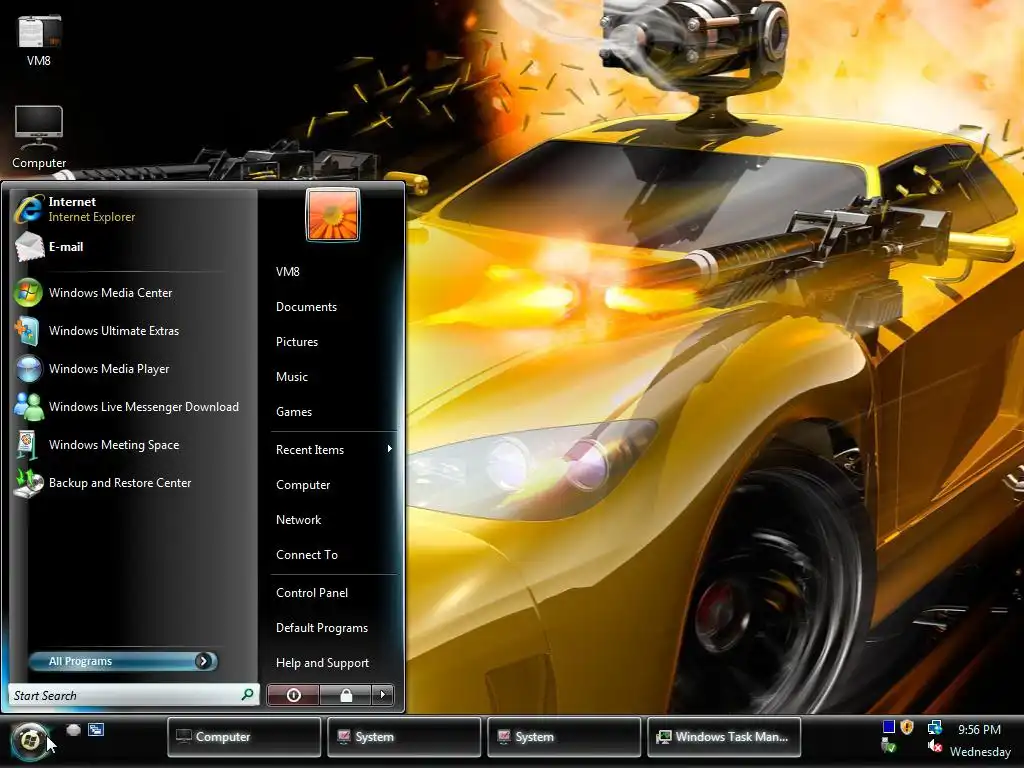
Task: Expand shutdown options arrow next to lock
Action: [383, 695]
